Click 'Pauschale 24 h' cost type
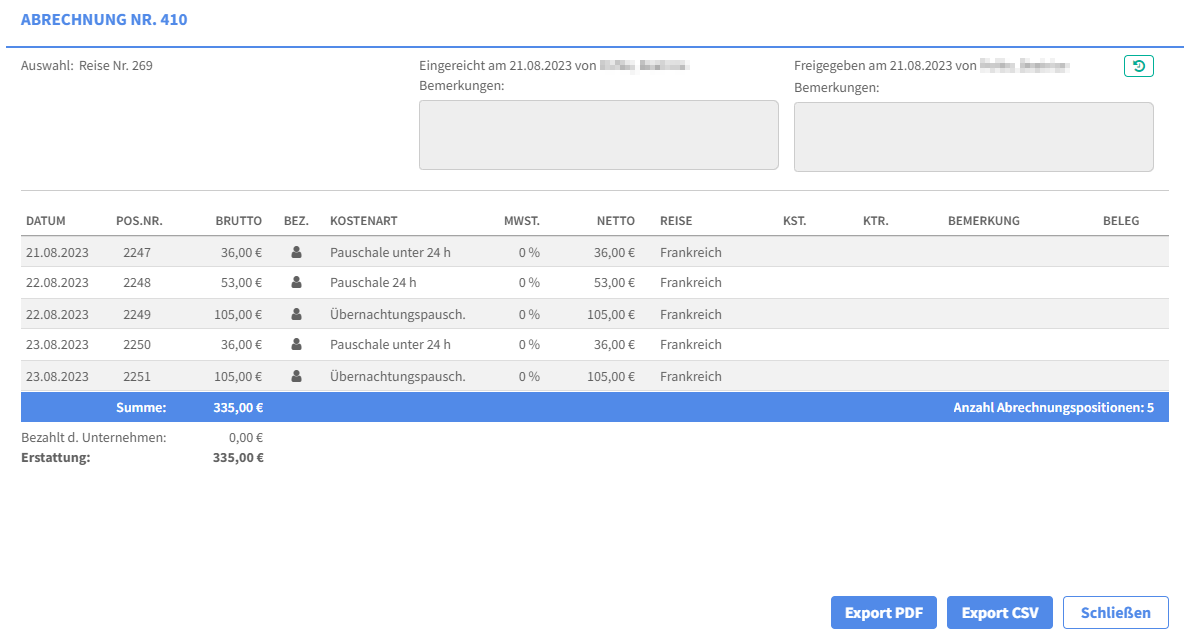 373,283
